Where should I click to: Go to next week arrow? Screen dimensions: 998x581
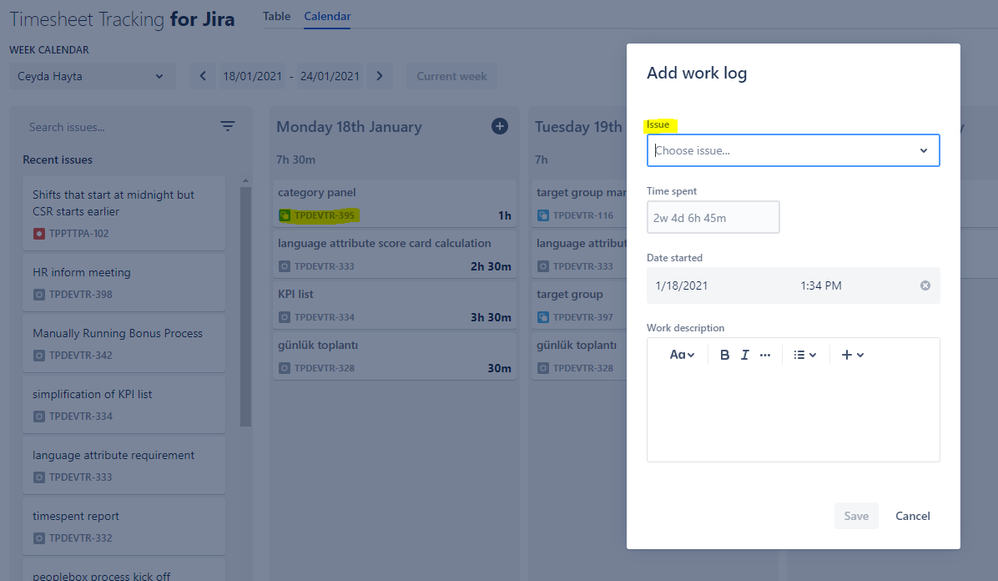coord(379,76)
